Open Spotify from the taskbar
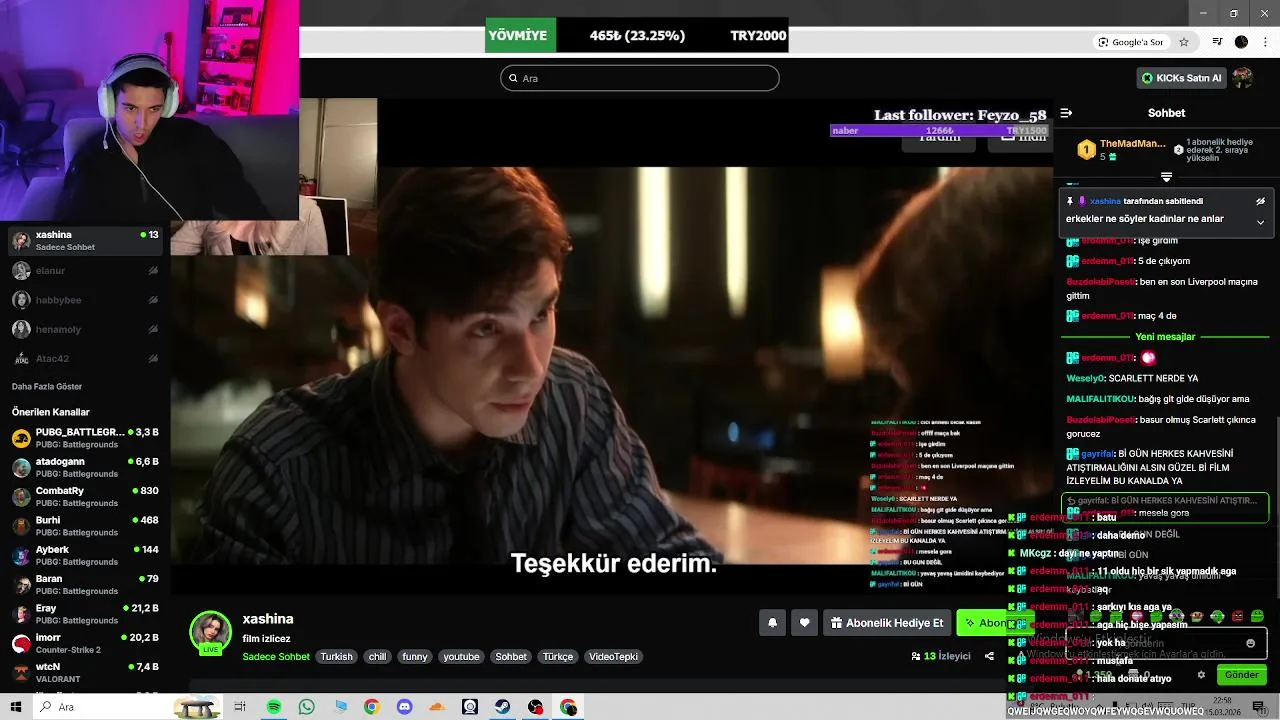 point(274,707)
